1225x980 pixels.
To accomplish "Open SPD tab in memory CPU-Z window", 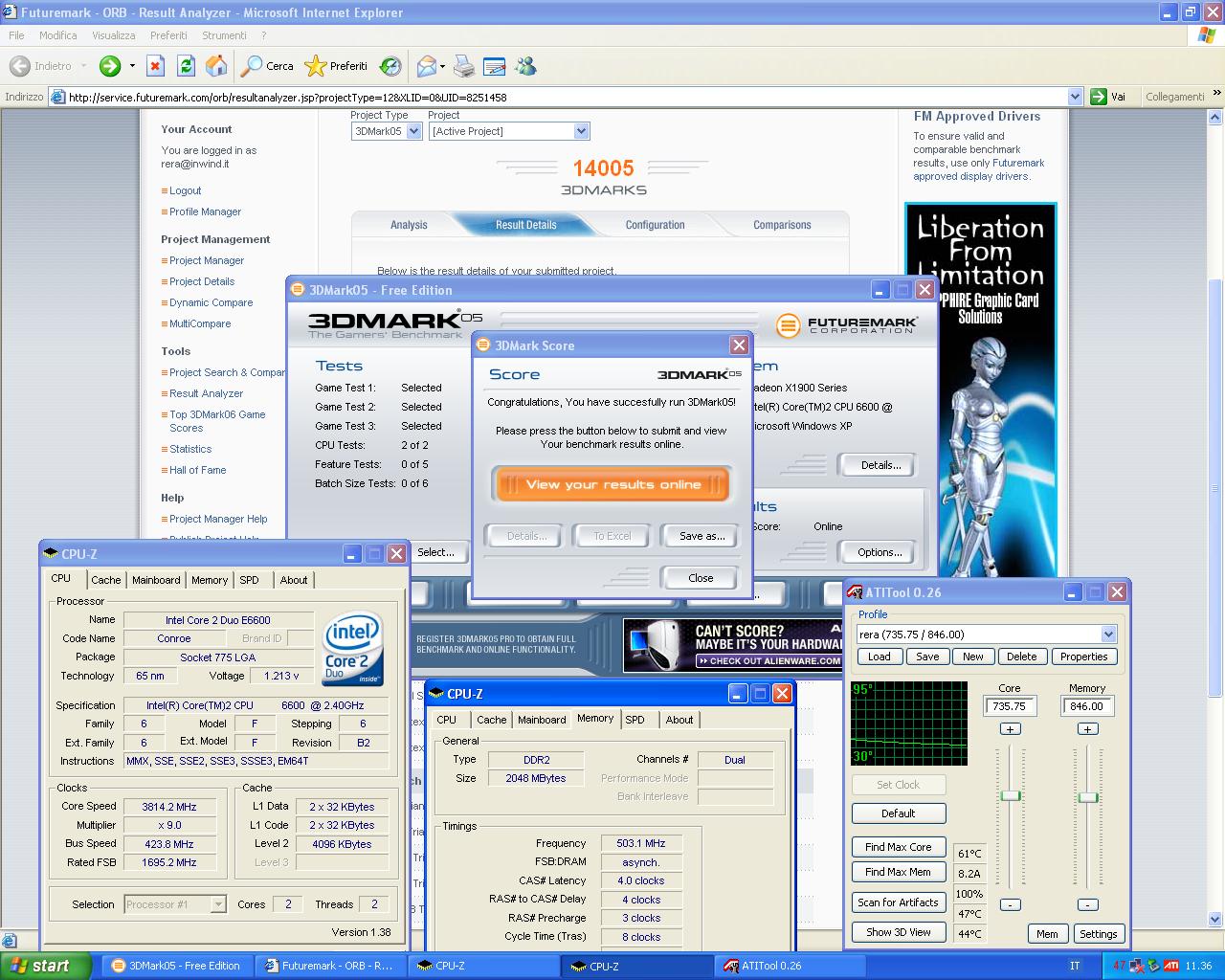I will point(635,720).
